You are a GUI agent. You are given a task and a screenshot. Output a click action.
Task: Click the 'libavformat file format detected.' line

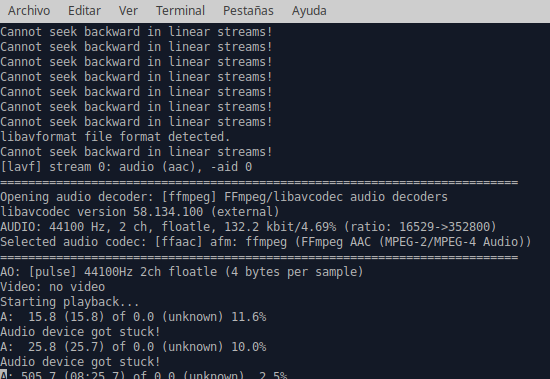pyautogui.click(x=115, y=137)
